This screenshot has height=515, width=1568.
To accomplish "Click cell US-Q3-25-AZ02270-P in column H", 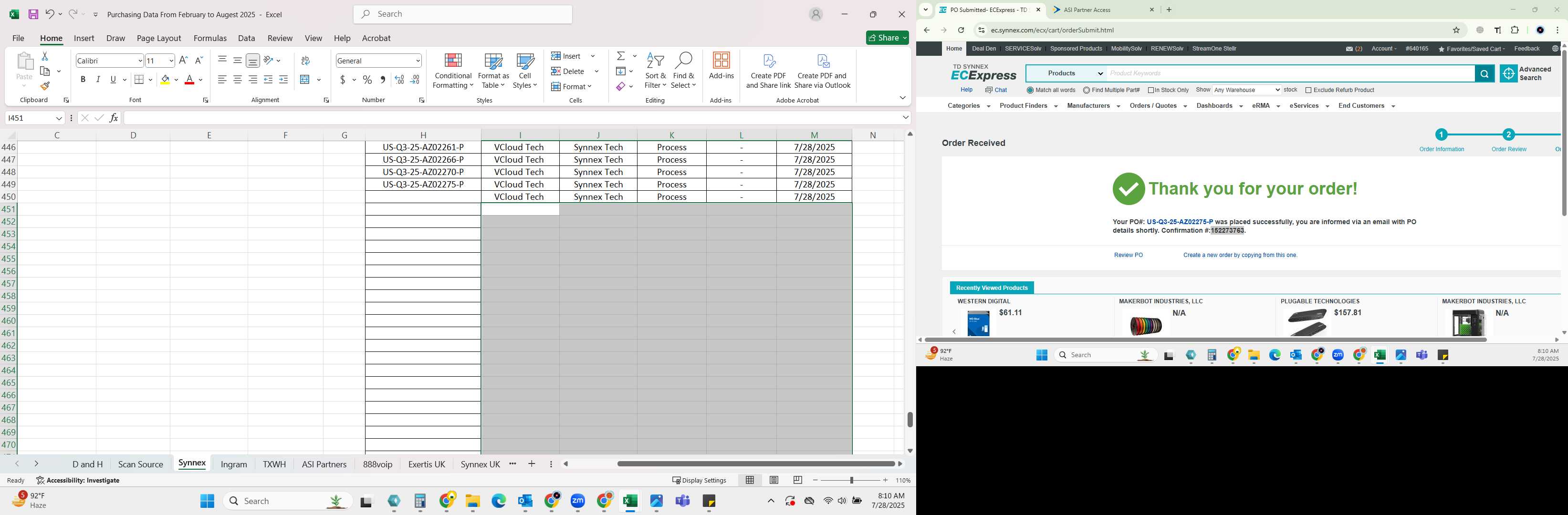I will (423, 172).
